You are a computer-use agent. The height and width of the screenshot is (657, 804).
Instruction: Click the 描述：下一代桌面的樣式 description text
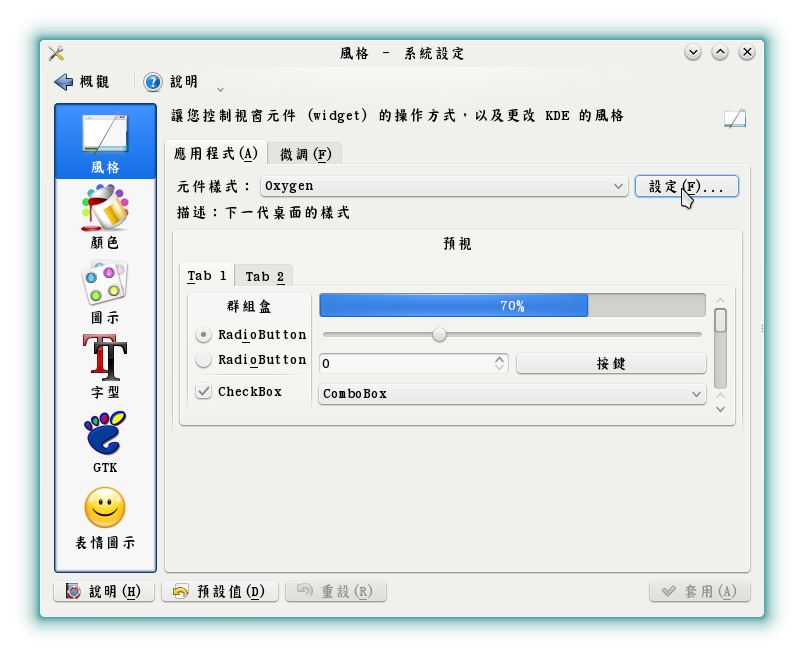tap(263, 212)
